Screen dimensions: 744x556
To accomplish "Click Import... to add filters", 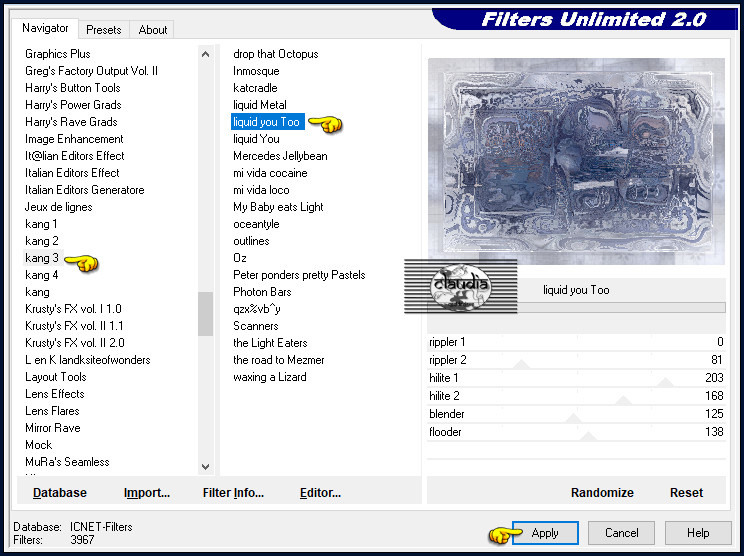I will coord(147,492).
